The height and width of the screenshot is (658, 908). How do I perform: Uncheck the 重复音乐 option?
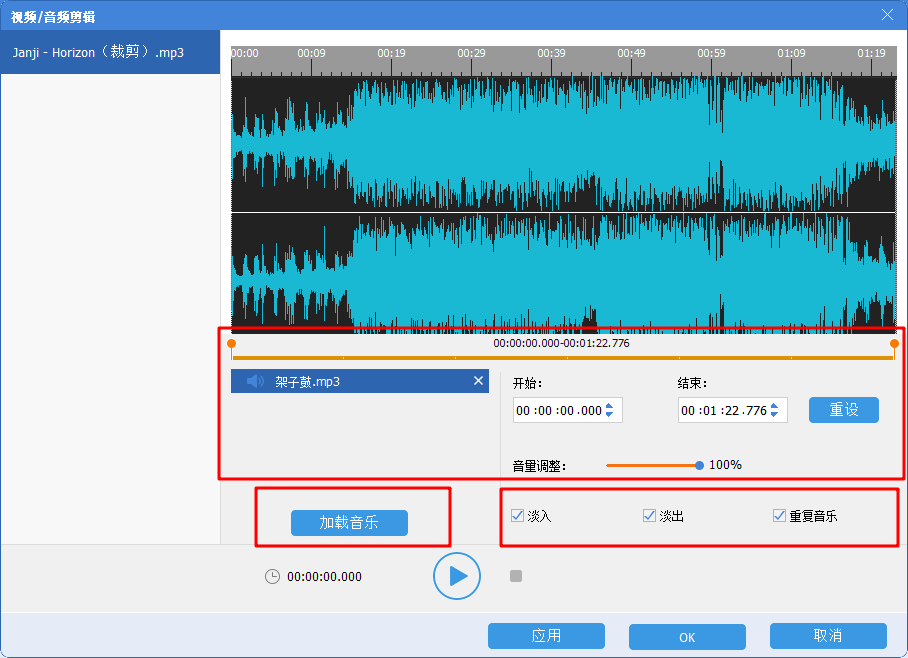(779, 516)
